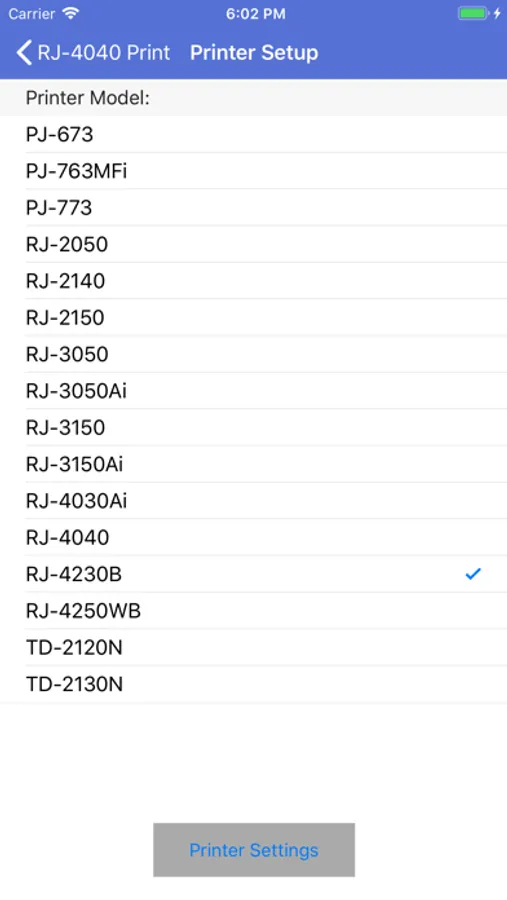Choose RJ-3050Ai from the list

pos(253,391)
